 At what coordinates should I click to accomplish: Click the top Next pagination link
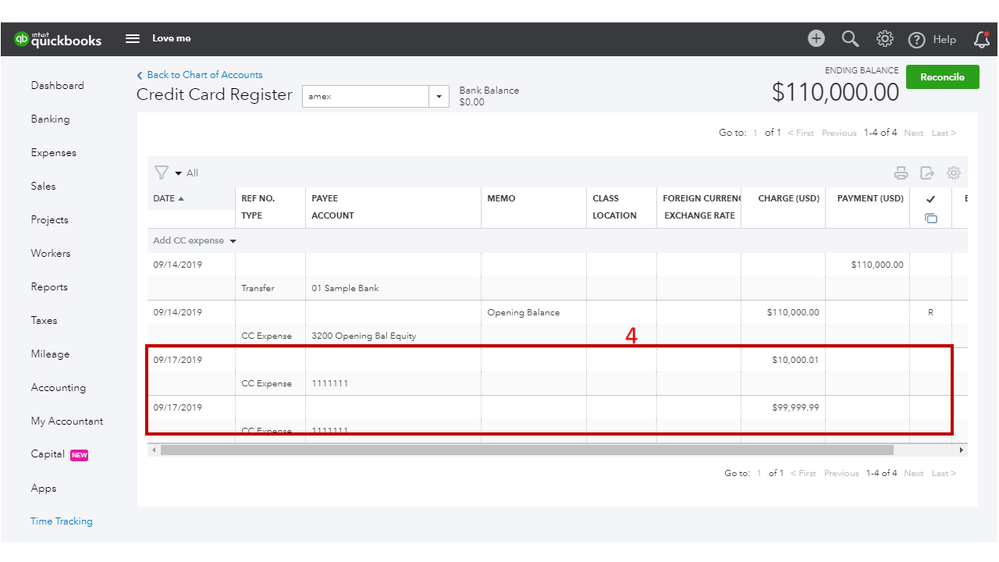click(914, 133)
